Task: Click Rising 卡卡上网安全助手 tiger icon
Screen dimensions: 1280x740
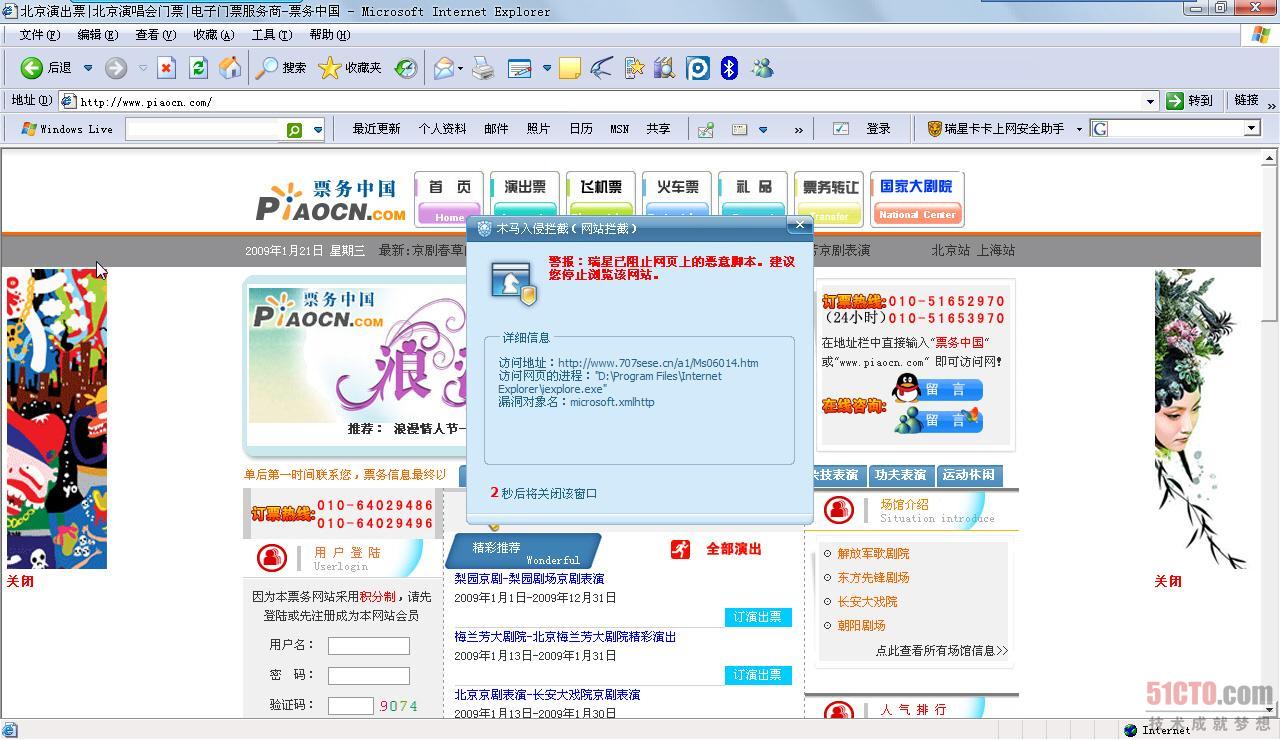Action: [x=935, y=129]
